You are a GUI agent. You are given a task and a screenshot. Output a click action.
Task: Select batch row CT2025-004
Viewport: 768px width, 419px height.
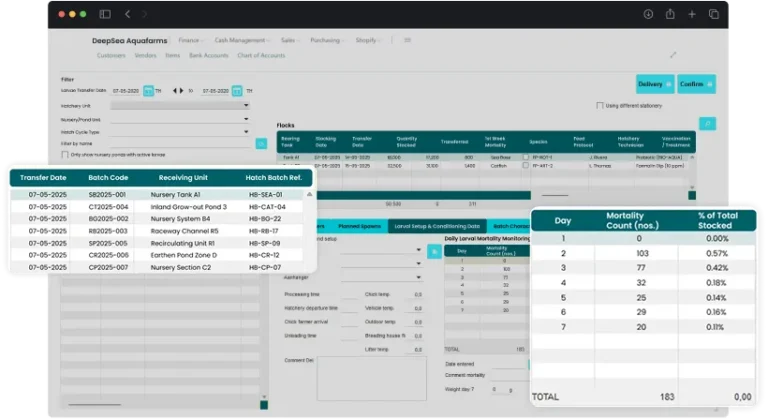157,207
